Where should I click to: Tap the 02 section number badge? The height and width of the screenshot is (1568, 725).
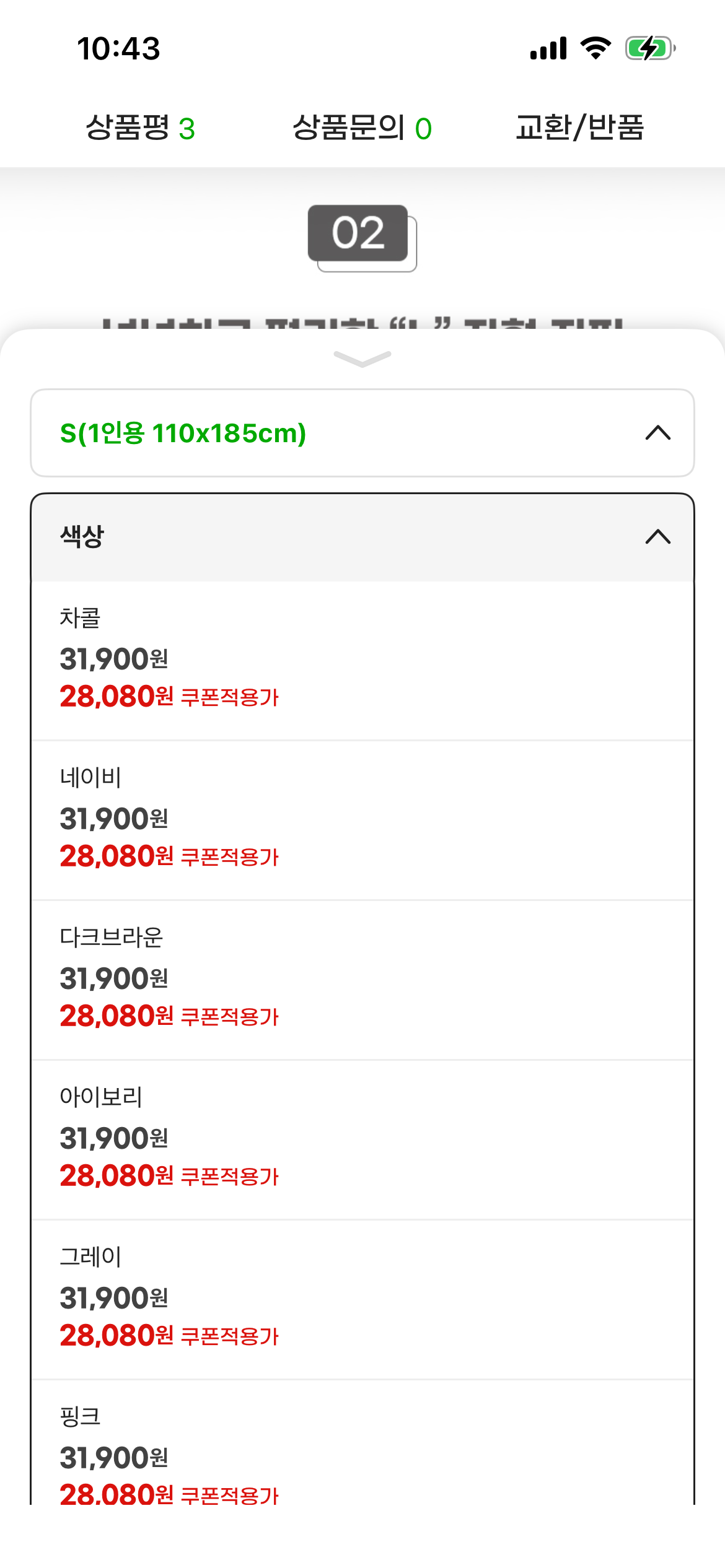tap(359, 234)
